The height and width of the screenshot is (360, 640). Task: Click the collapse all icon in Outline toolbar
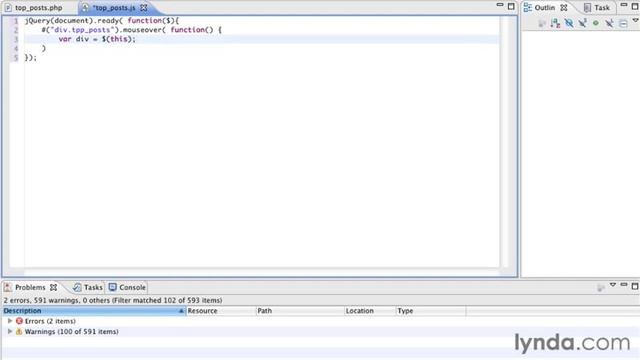[x=623, y=24]
